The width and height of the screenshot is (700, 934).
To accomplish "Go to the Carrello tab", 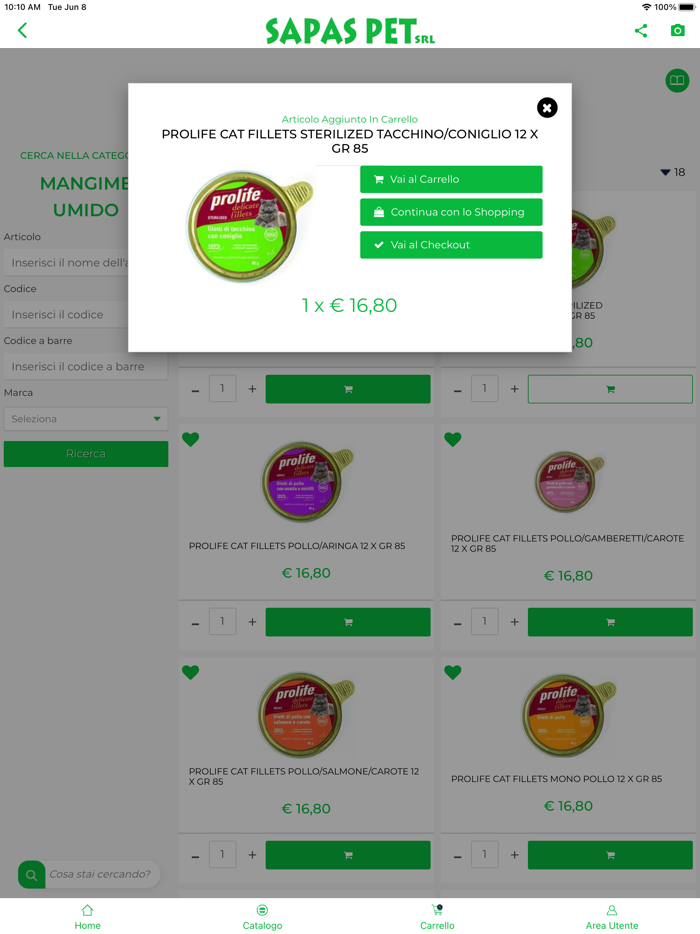I will point(437,917).
